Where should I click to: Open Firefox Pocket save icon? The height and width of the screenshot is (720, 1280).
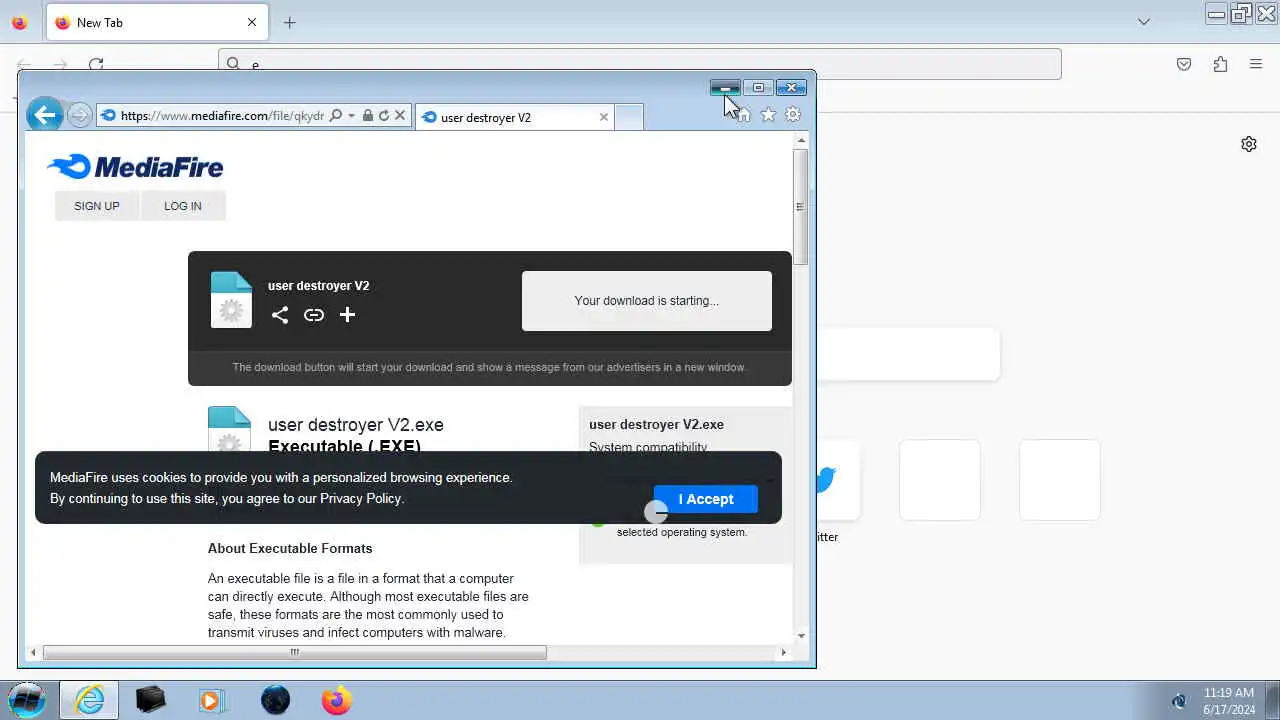pyautogui.click(x=1184, y=64)
